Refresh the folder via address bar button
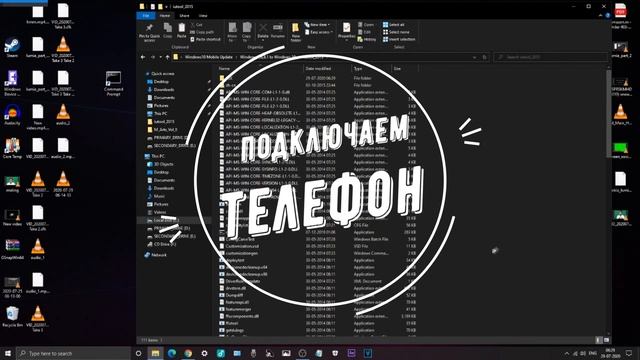 click(x=484, y=57)
